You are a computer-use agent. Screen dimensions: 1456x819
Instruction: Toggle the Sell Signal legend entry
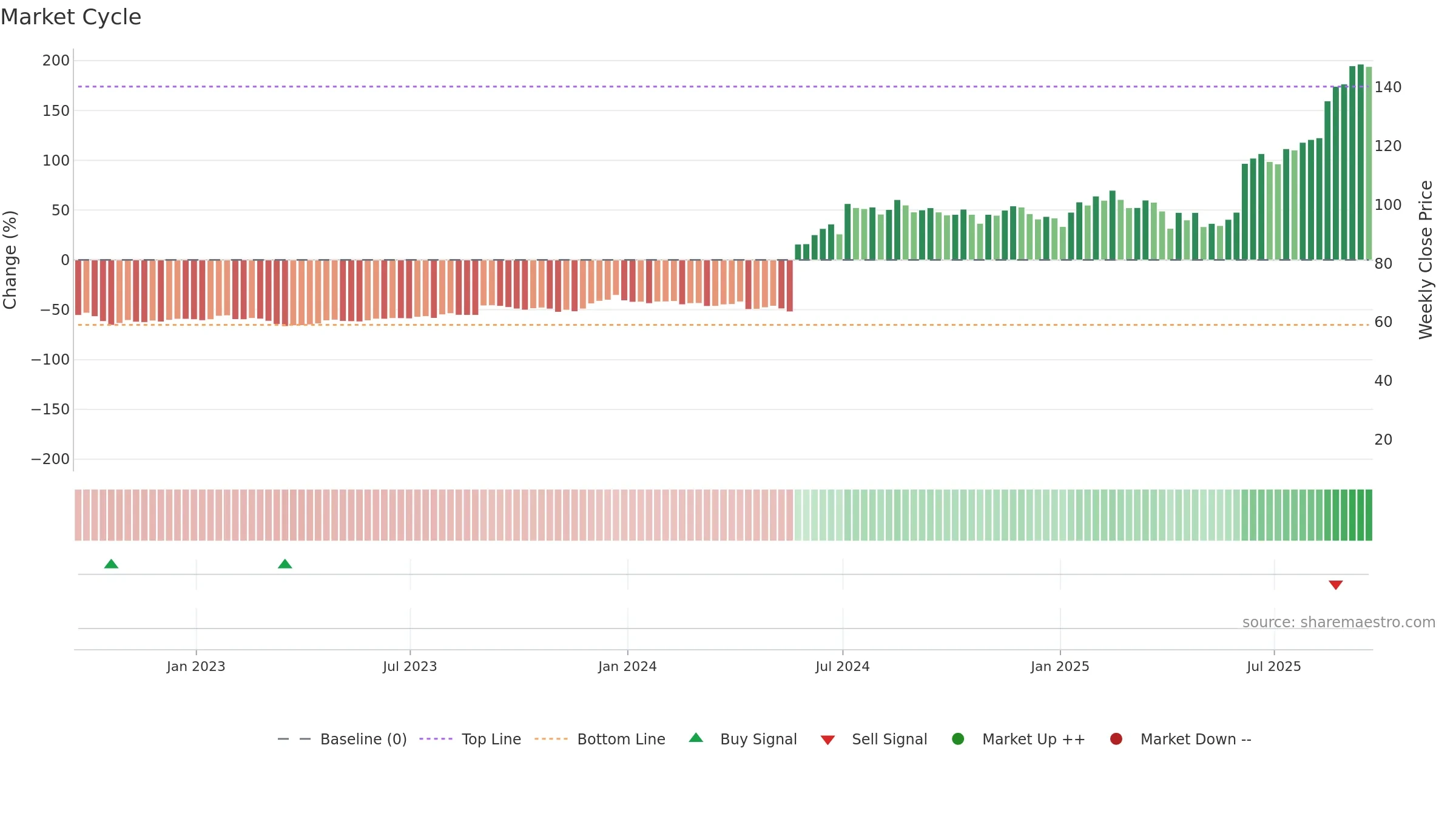pyautogui.click(x=874, y=740)
